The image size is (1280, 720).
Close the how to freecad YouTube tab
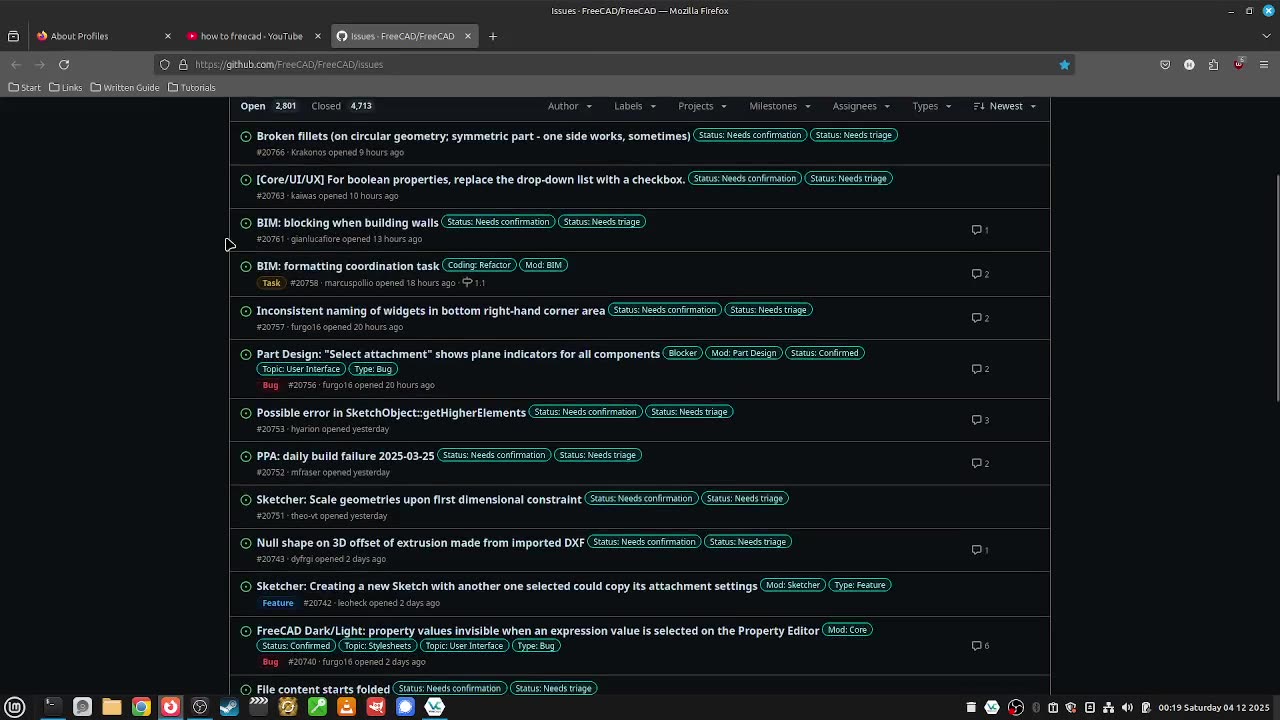317,36
